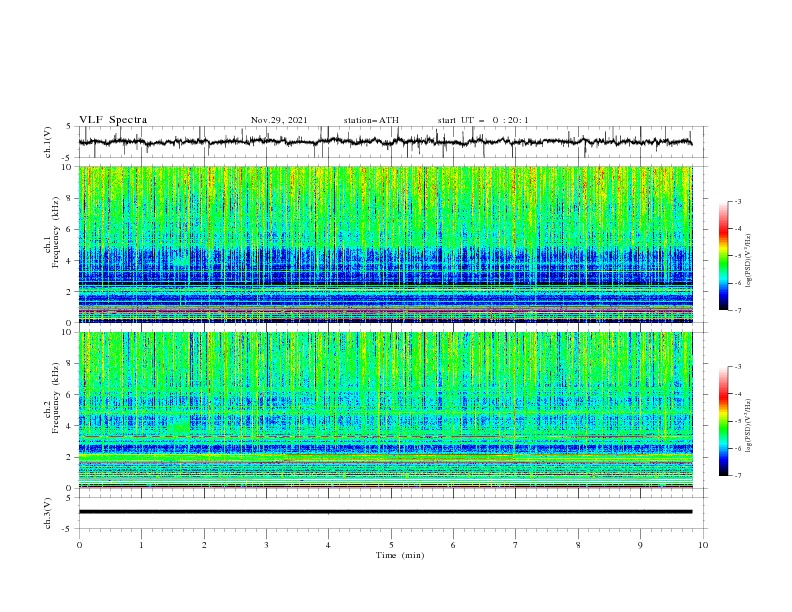Click the 'ch.1(V)' waveform axis label
Viewport: 792px width, 612px height.
(48, 142)
